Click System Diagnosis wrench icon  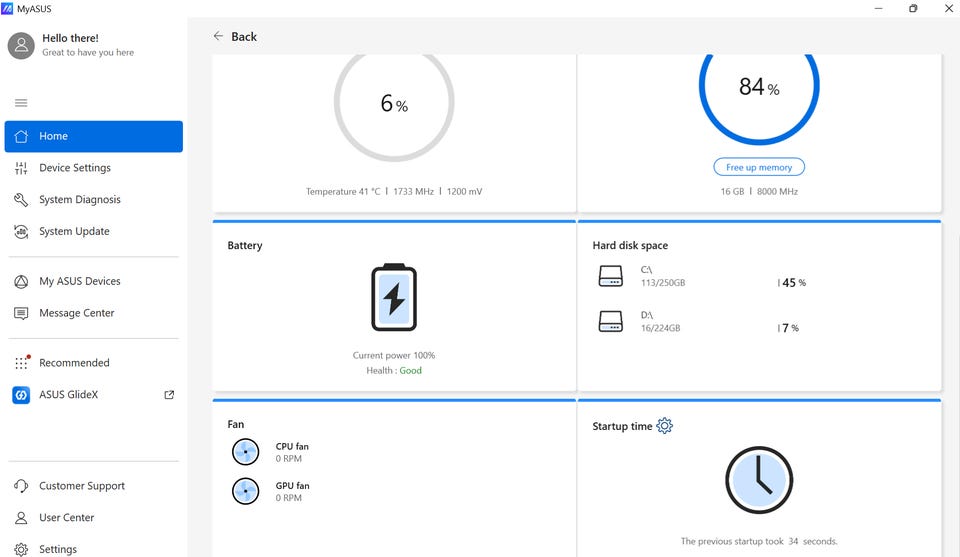[21, 200]
